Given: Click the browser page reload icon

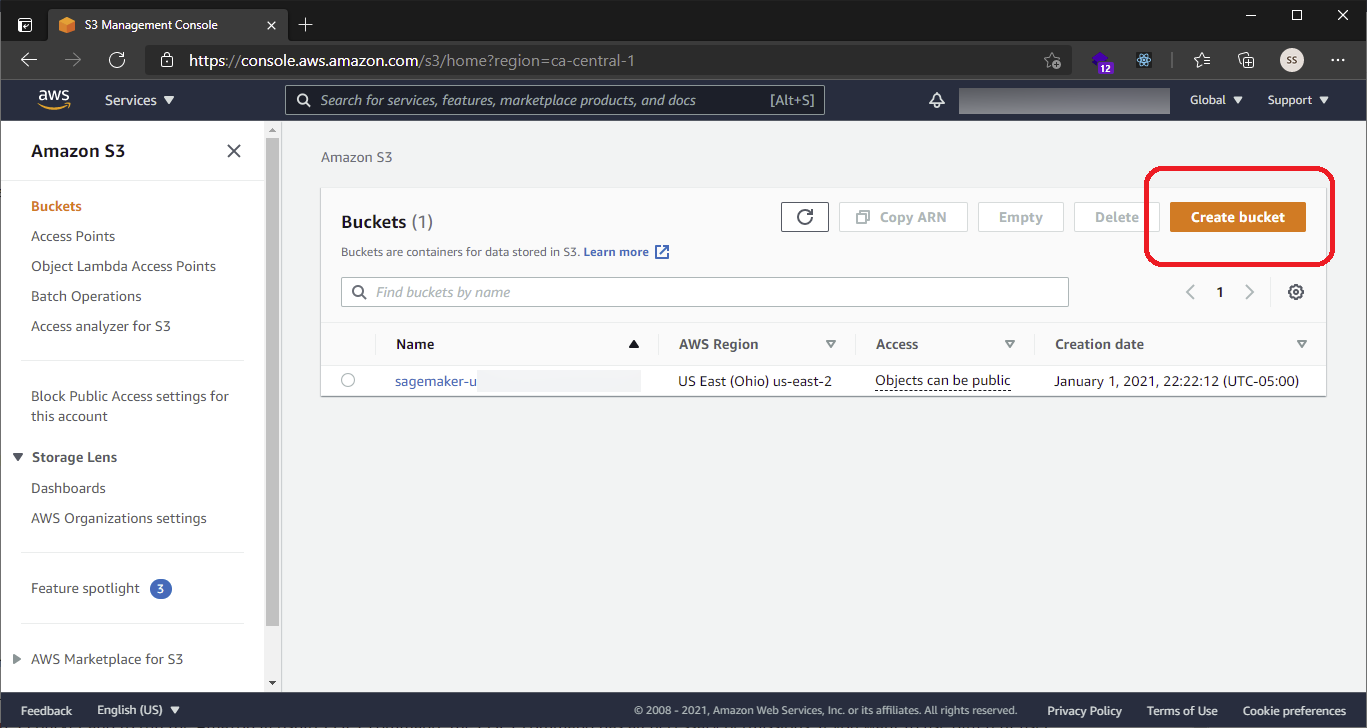Looking at the screenshot, I should coord(117,60).
